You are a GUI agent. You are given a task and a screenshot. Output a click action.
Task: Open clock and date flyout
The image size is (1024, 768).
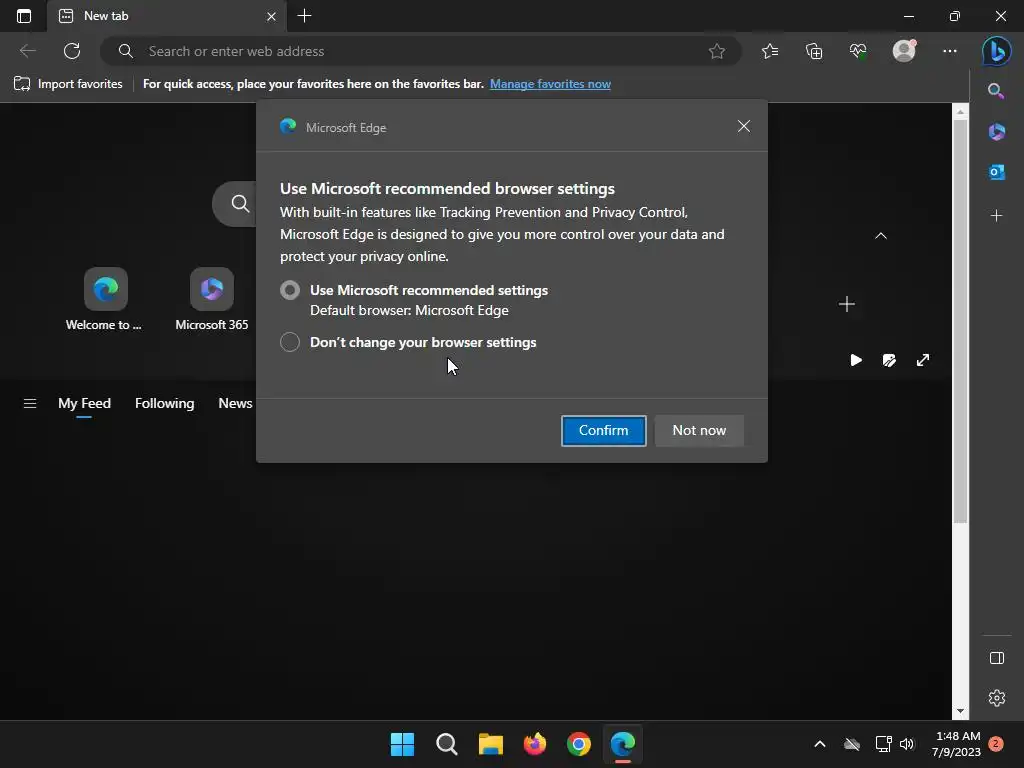click(957, 744)
